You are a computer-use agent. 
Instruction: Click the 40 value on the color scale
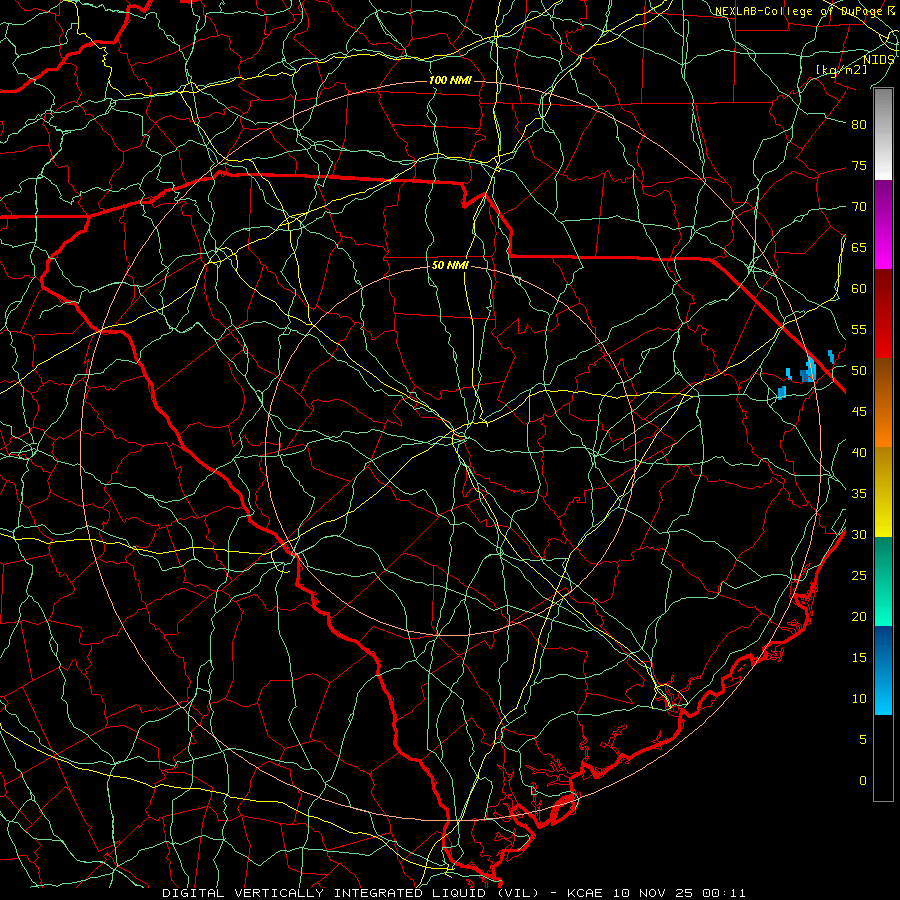point(859,453)
